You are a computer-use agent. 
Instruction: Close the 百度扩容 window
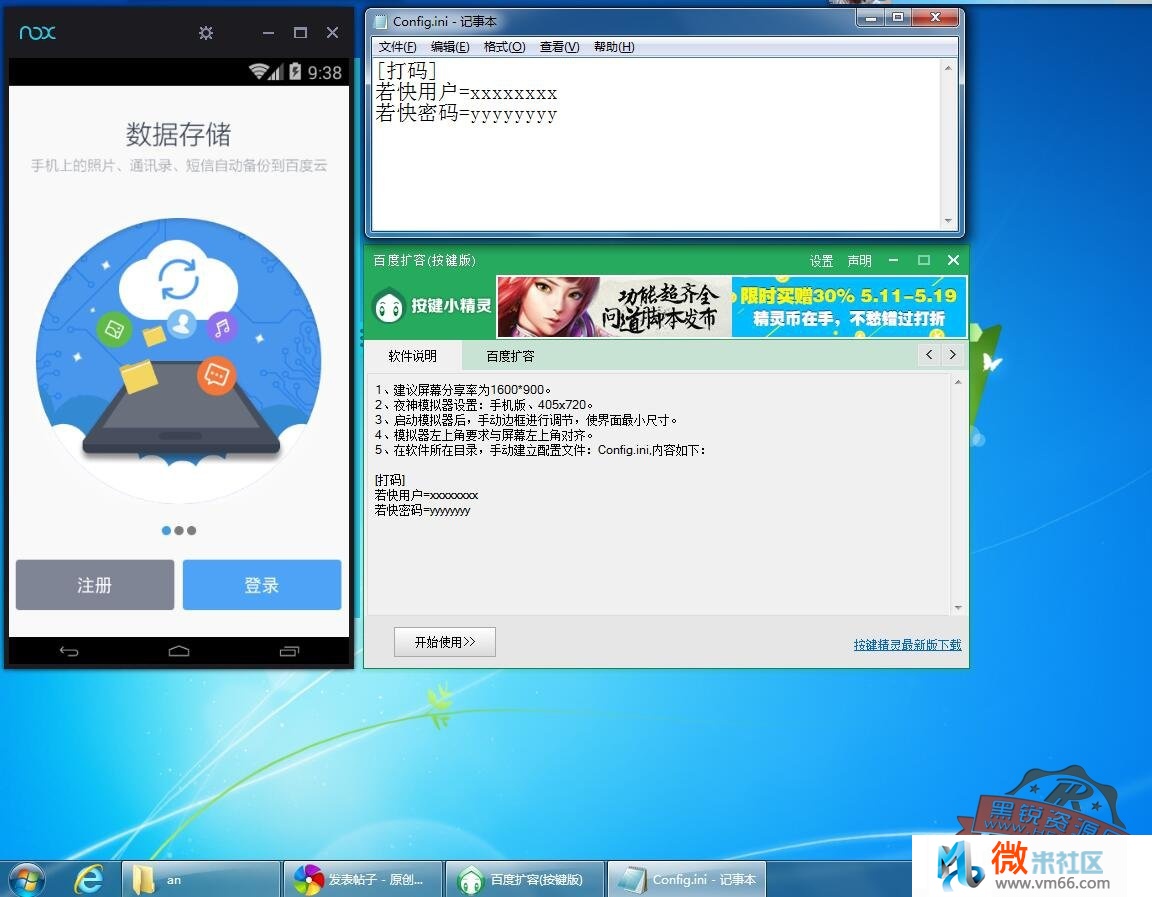(954, 260)
